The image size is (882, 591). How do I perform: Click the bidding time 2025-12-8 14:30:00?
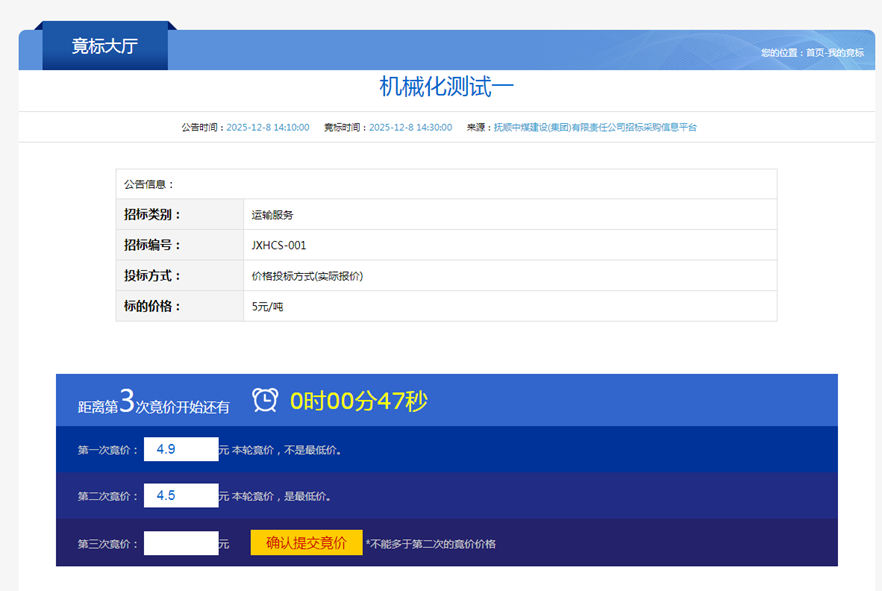coord(411,127)
